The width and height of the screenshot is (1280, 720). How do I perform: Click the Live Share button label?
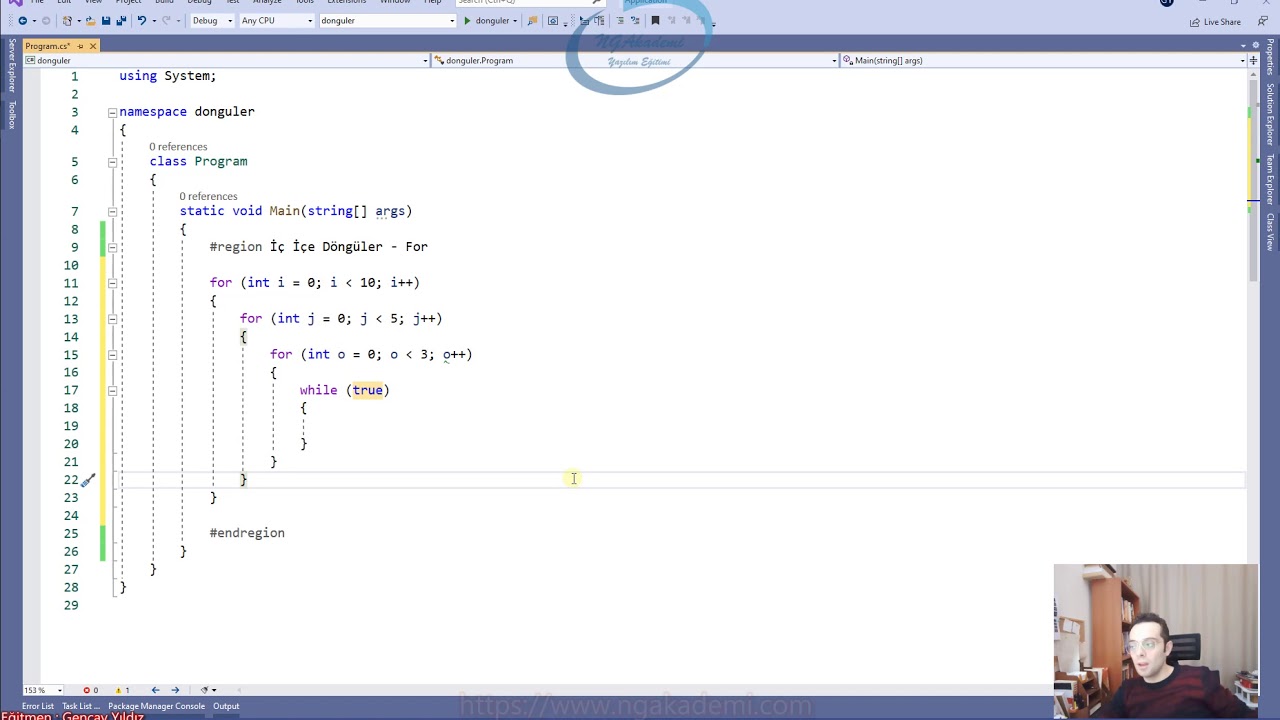click(1222, 22)
